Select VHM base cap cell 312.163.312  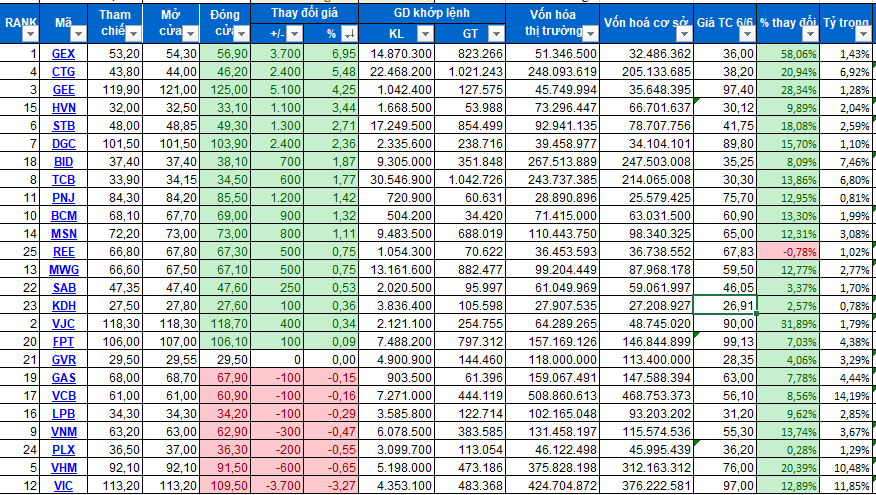(646, 468)
